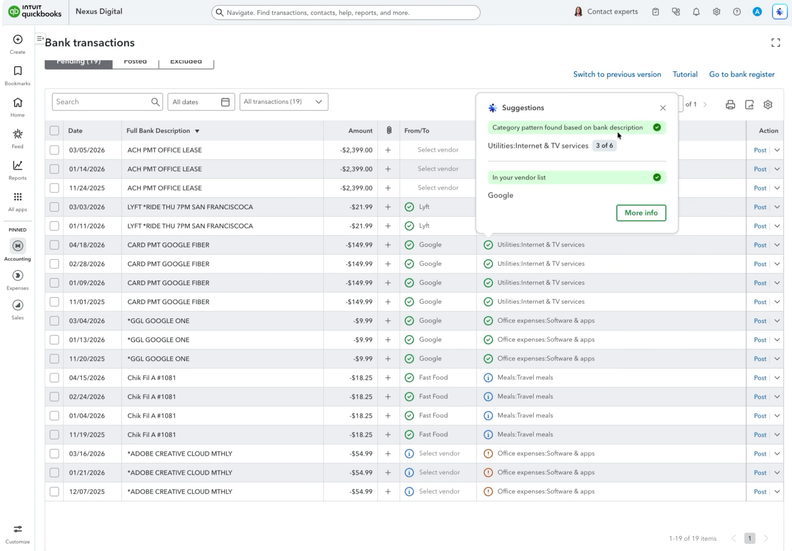The image size is (792, 551).
Task: Click More info in Suggestions
Action: [x=641, y=213]
